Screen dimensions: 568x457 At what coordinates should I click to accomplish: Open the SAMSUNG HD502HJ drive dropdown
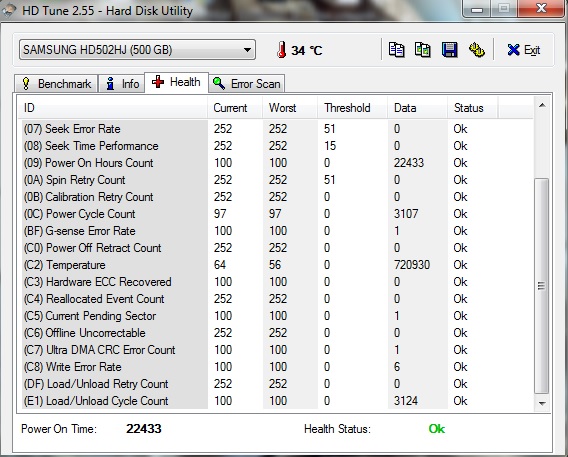[137, 50]
